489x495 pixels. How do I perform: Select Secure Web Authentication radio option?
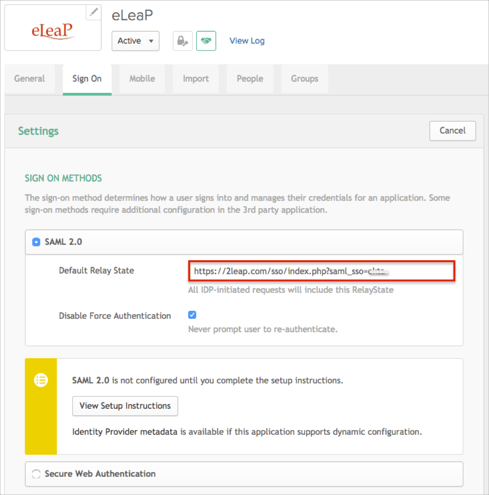click(36, 474)
